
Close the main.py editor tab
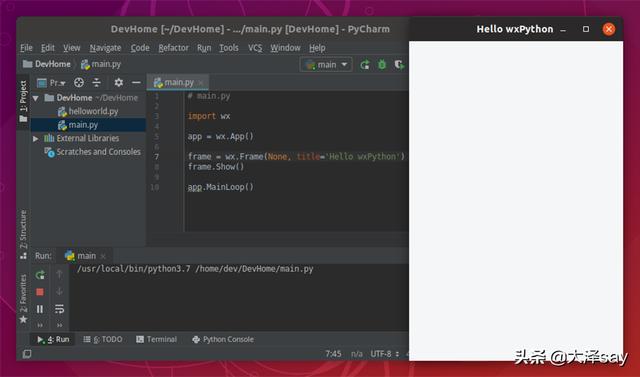[x=200, y=83]
